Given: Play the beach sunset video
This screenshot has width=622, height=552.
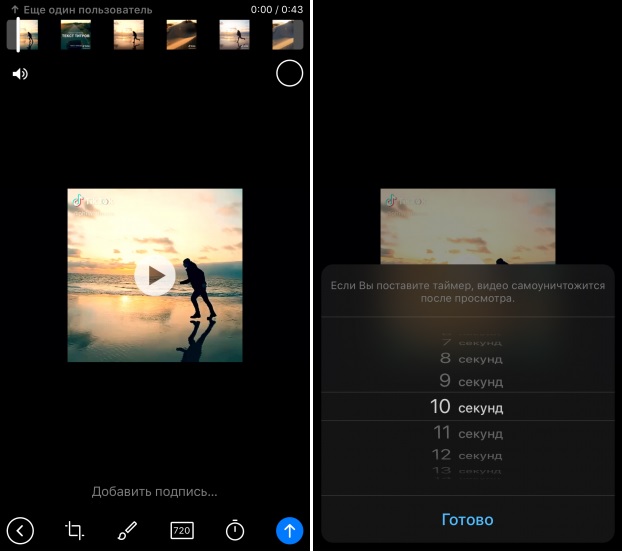Looking at the screenshot, I should pyautogui.click(x=155, y=275).
